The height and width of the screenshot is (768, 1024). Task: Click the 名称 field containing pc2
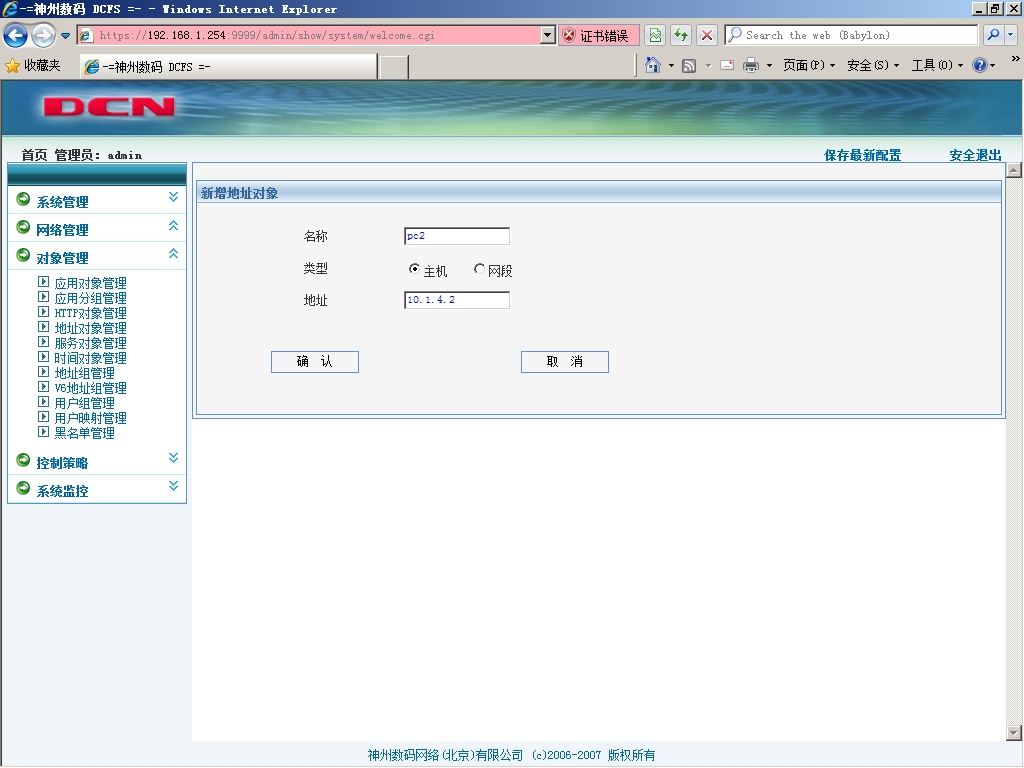(457, 236)
